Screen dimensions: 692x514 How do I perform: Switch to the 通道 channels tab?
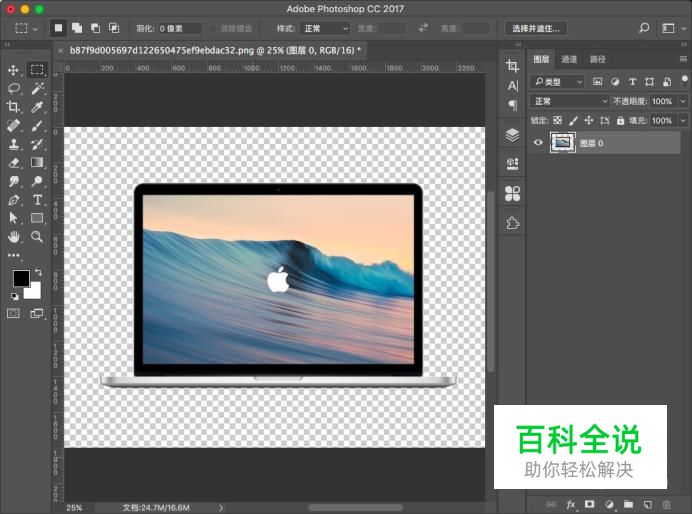[569, 59]
